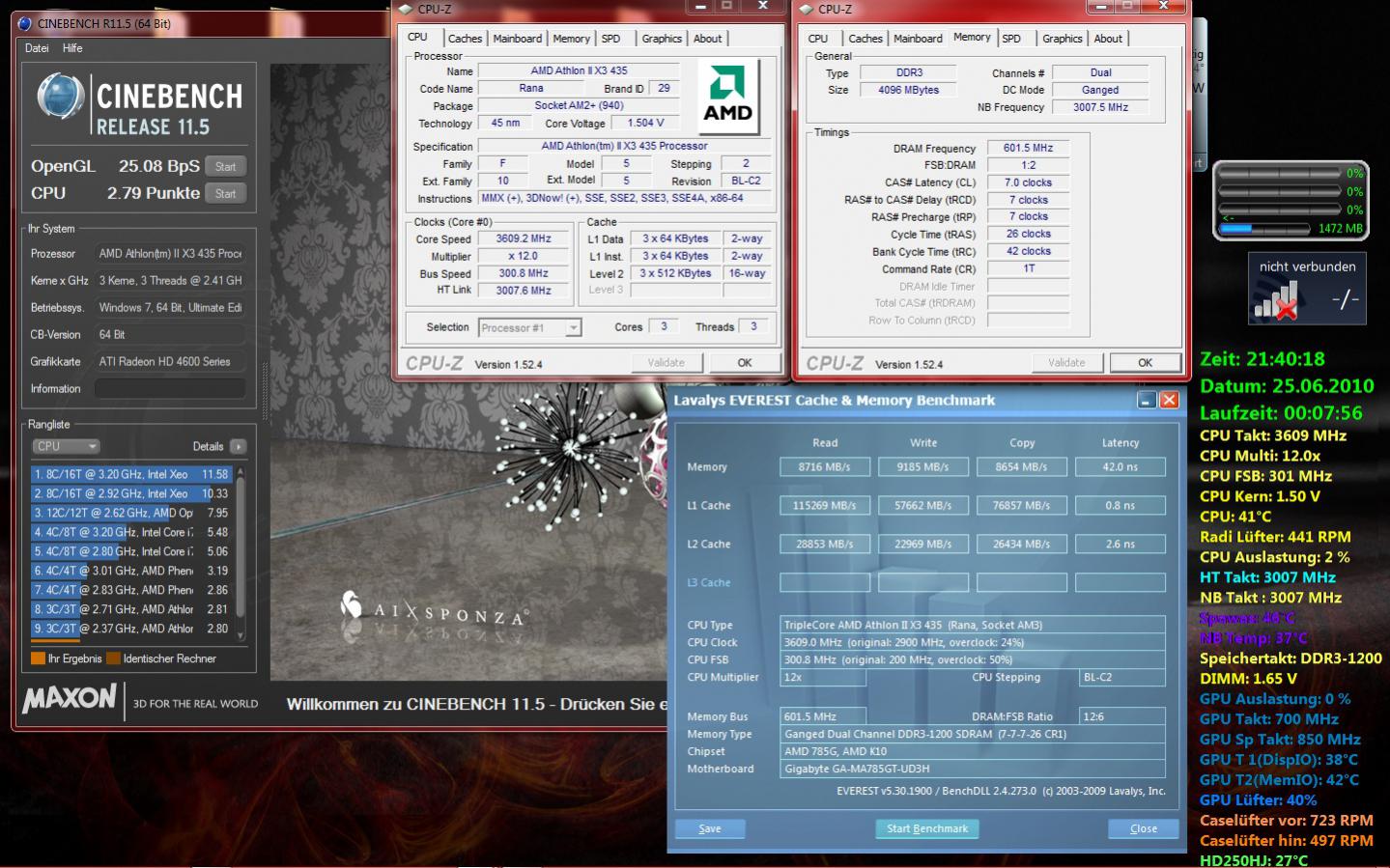Switch to Mainboard tab in left CPU-Z window

pyautogui.click(x=517, y=39)
